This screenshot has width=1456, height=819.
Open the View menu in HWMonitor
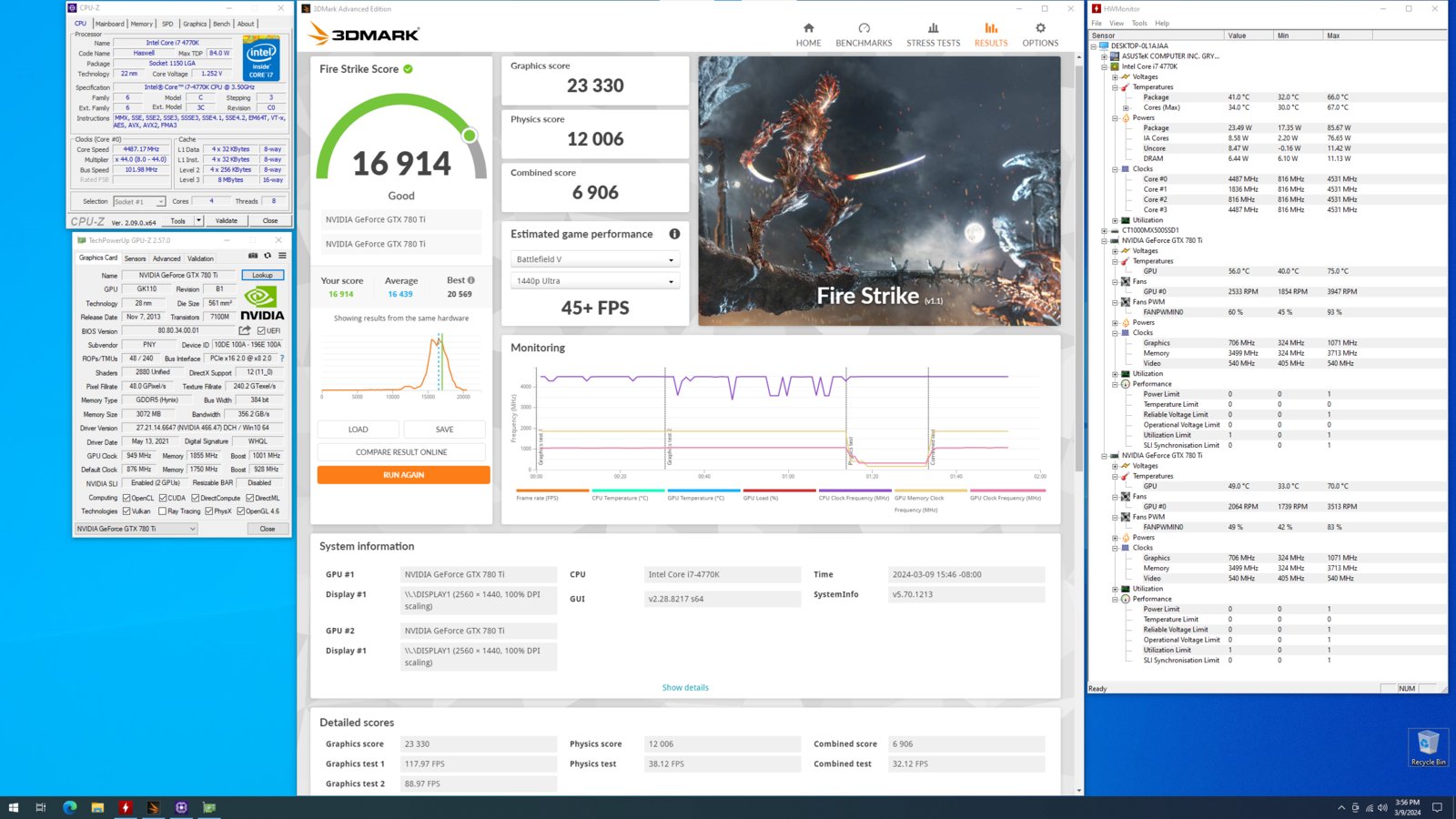tap(1117, 24)
